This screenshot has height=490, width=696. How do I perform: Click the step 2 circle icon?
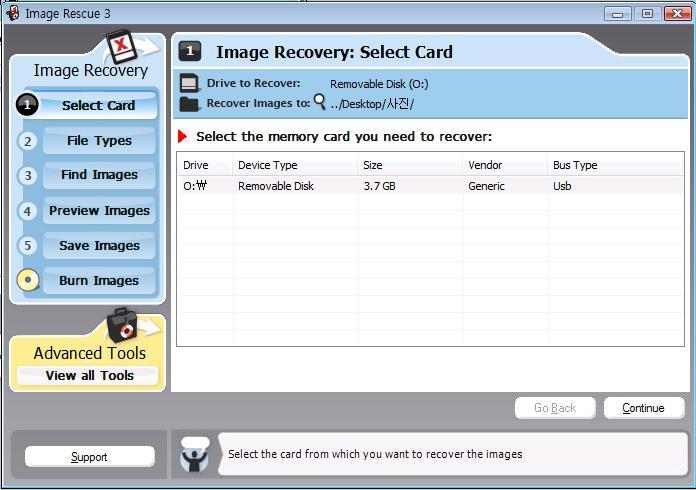pyautogui.click(x=28, y=141)
